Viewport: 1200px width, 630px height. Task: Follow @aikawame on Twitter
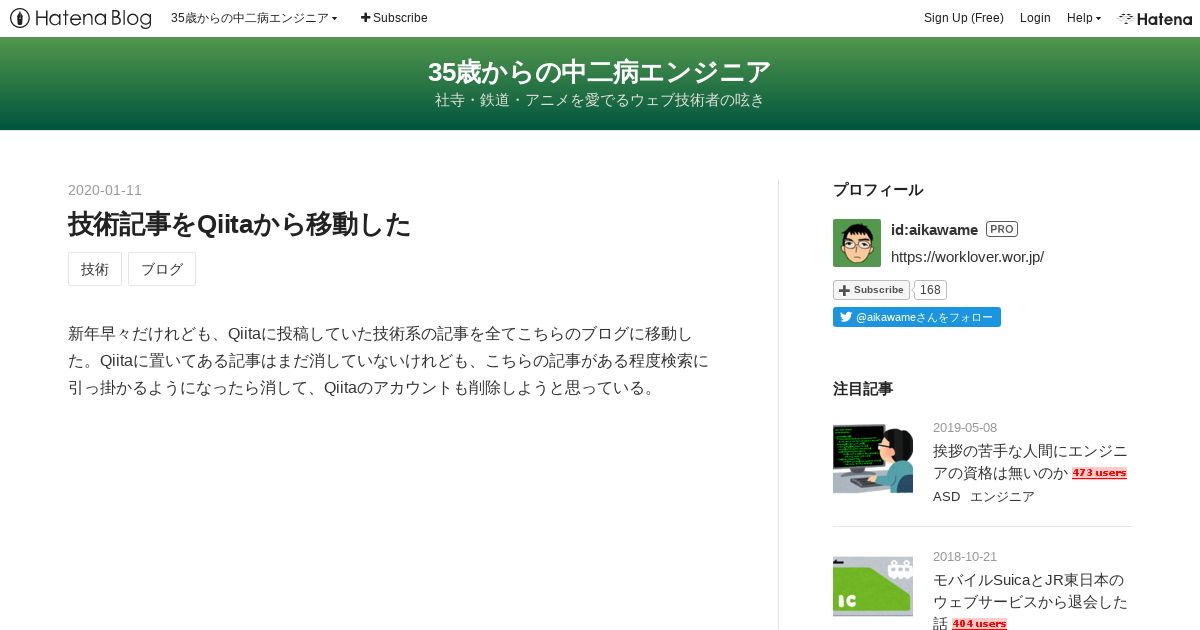917,317
